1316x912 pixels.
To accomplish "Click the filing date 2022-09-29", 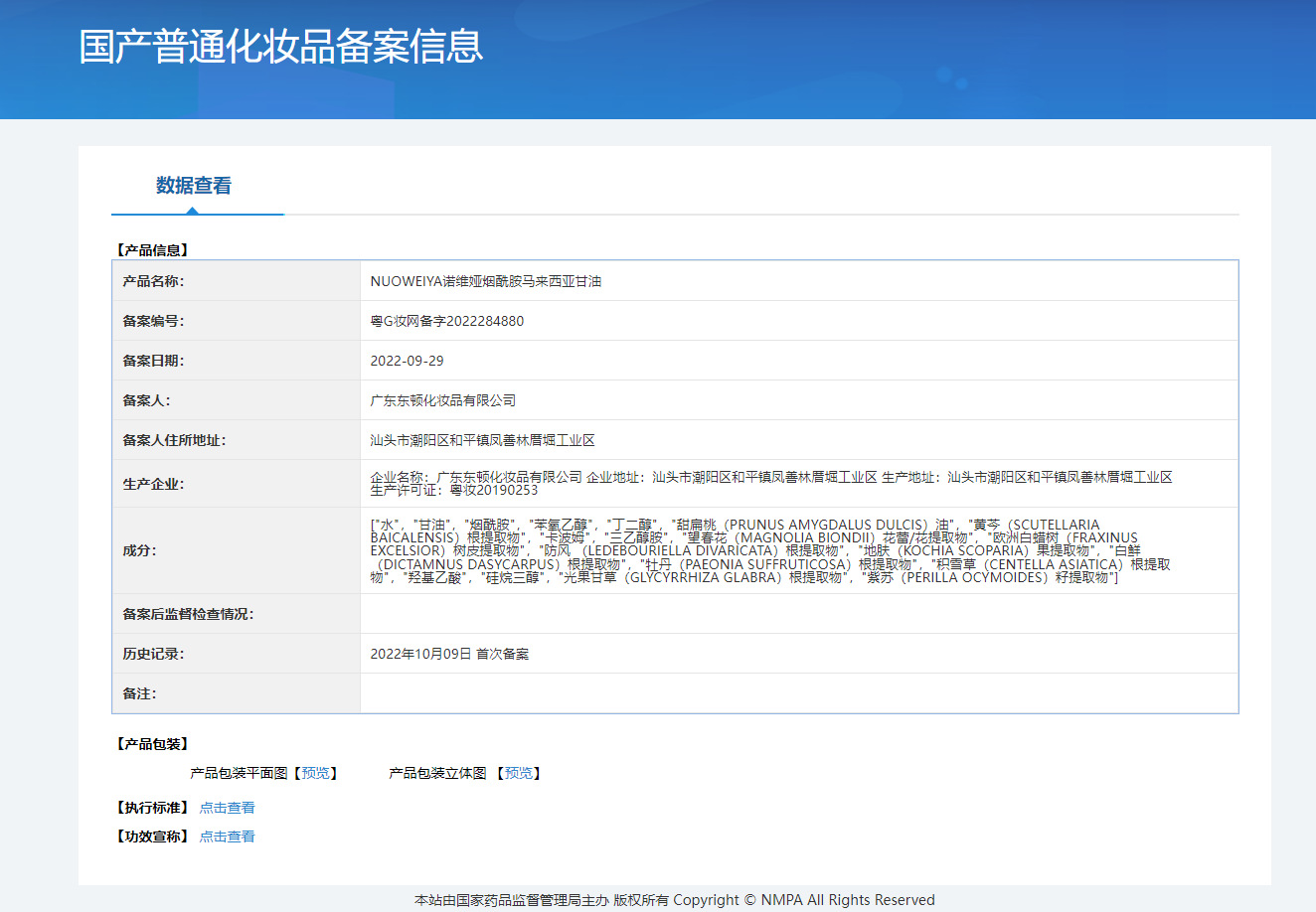I will 408,361.
